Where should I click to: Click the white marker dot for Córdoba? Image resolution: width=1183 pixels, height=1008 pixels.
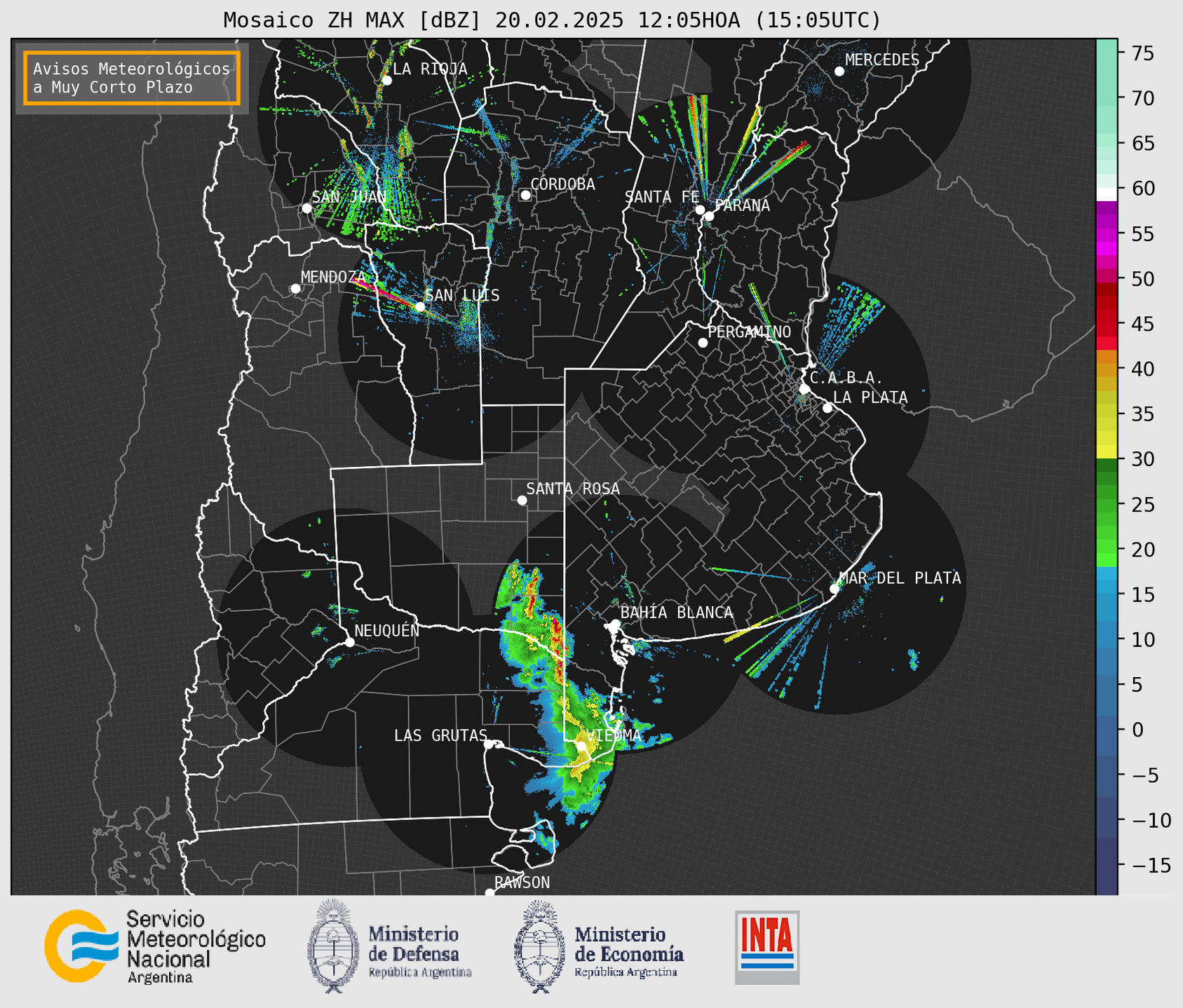coord(525,195)
